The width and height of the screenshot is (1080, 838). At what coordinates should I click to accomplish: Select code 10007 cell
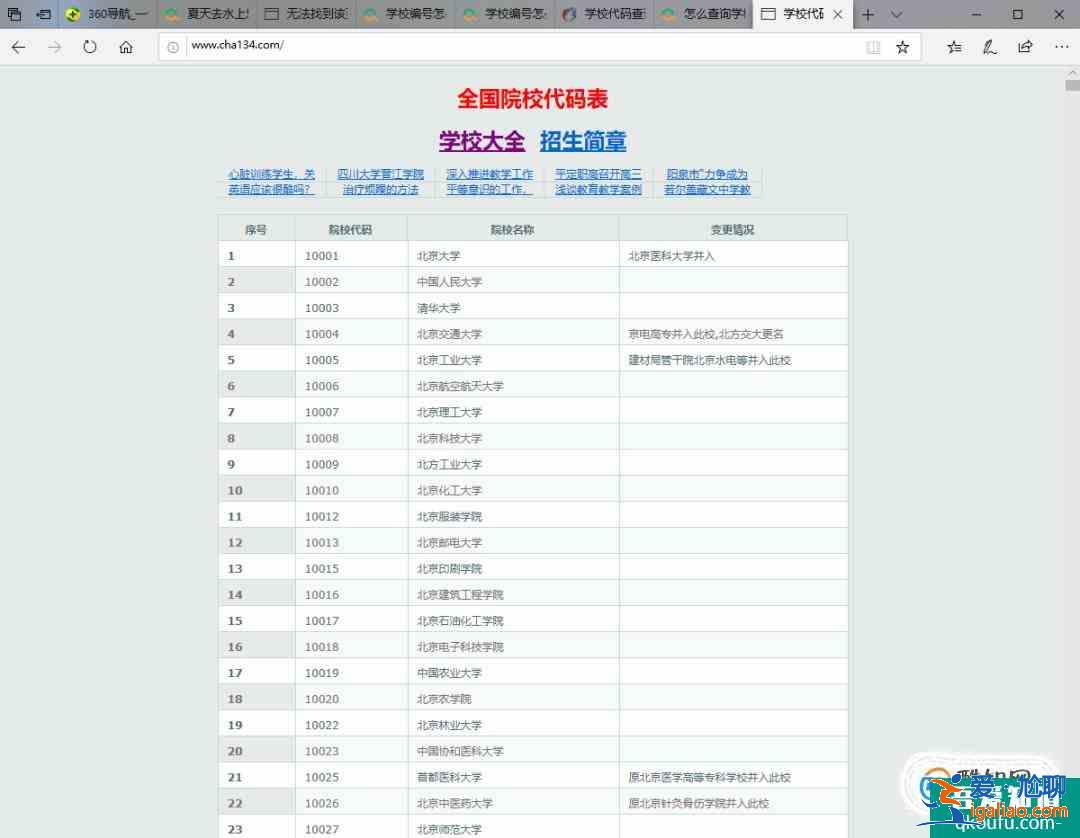click(x=351, y=412)
